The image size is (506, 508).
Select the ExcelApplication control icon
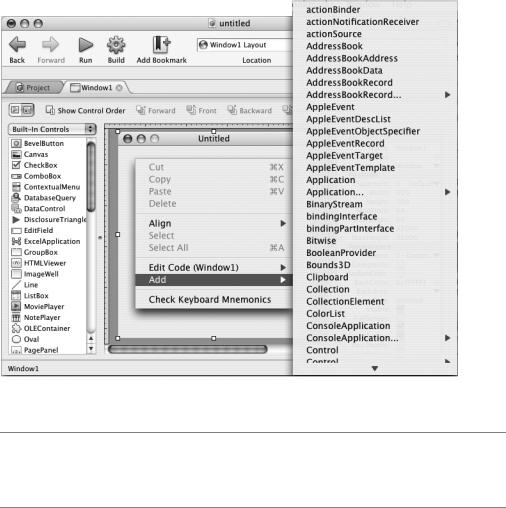coord(16,241)
